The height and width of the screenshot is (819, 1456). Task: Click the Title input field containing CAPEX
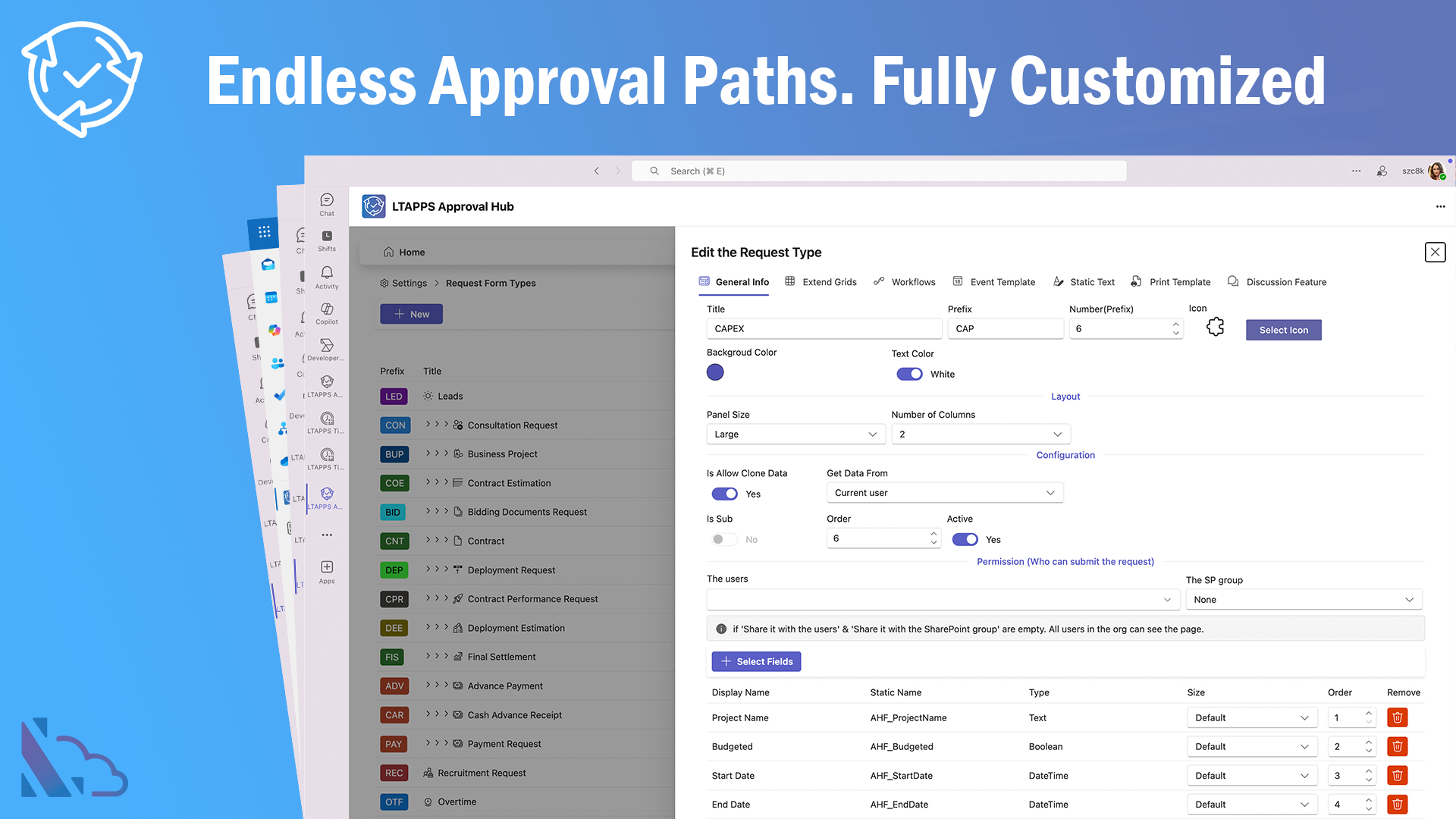(x=823, y=328)
